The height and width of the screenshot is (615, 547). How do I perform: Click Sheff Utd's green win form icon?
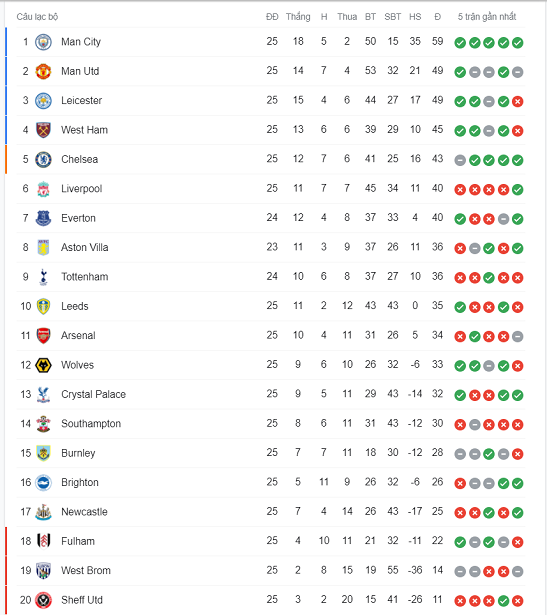click(x=503, y=601)
